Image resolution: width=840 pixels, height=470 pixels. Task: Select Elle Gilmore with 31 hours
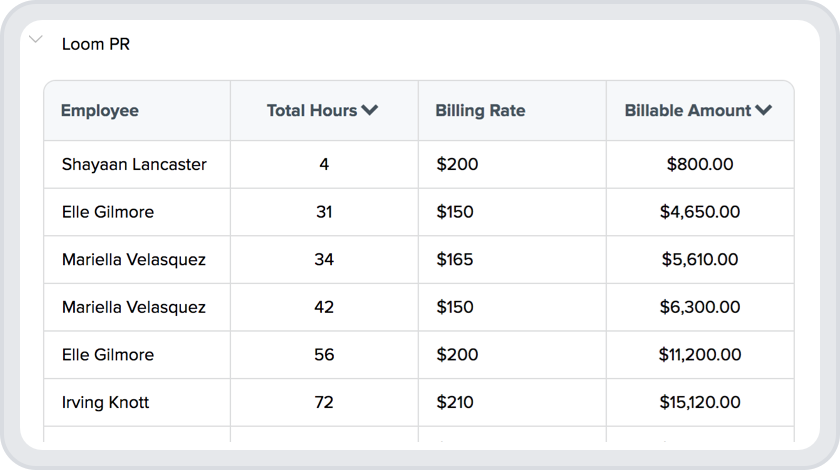coord(108,212)
